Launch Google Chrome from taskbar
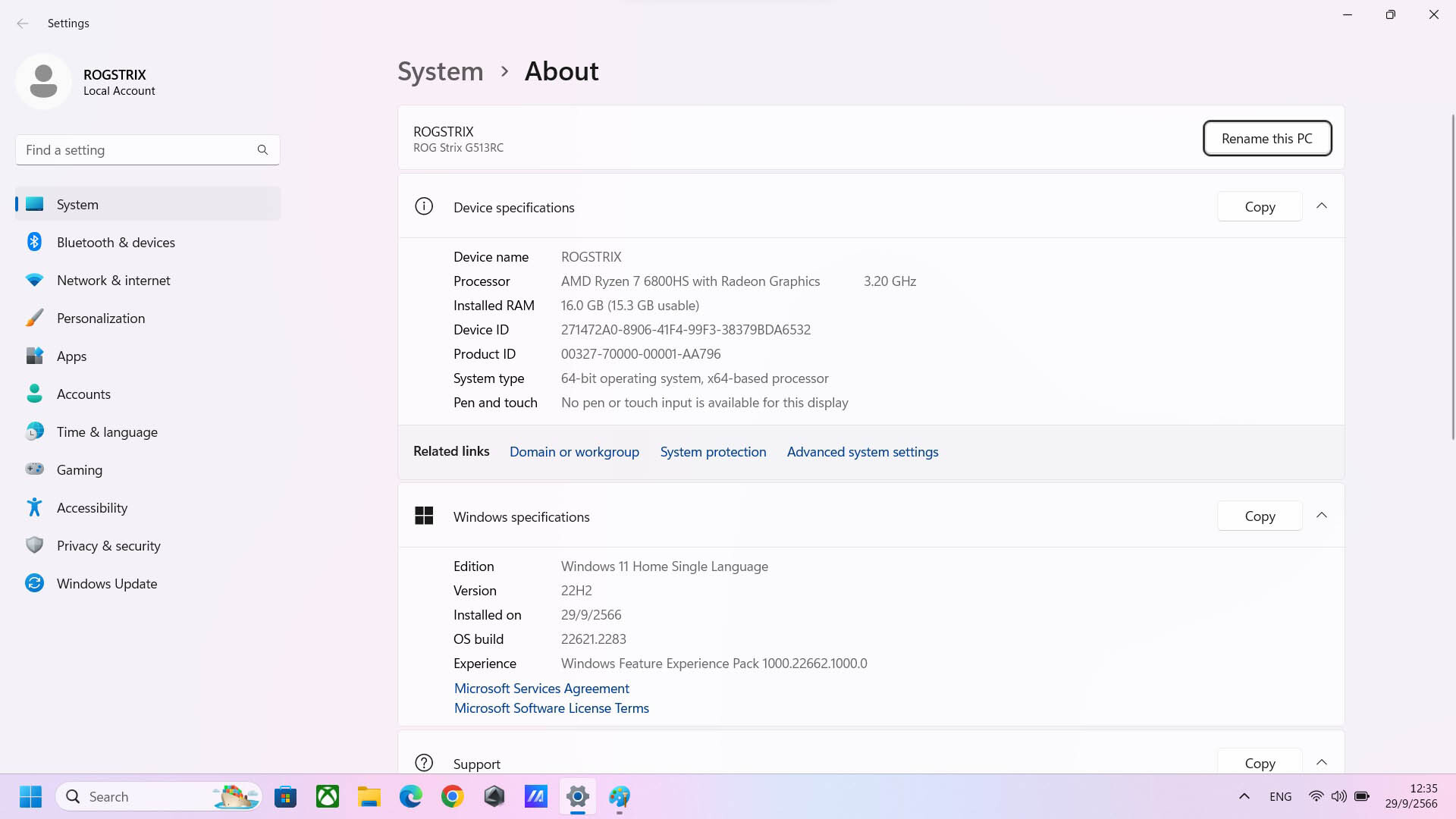Screen dimensions: 1456x819 click(x=453, y=796)
